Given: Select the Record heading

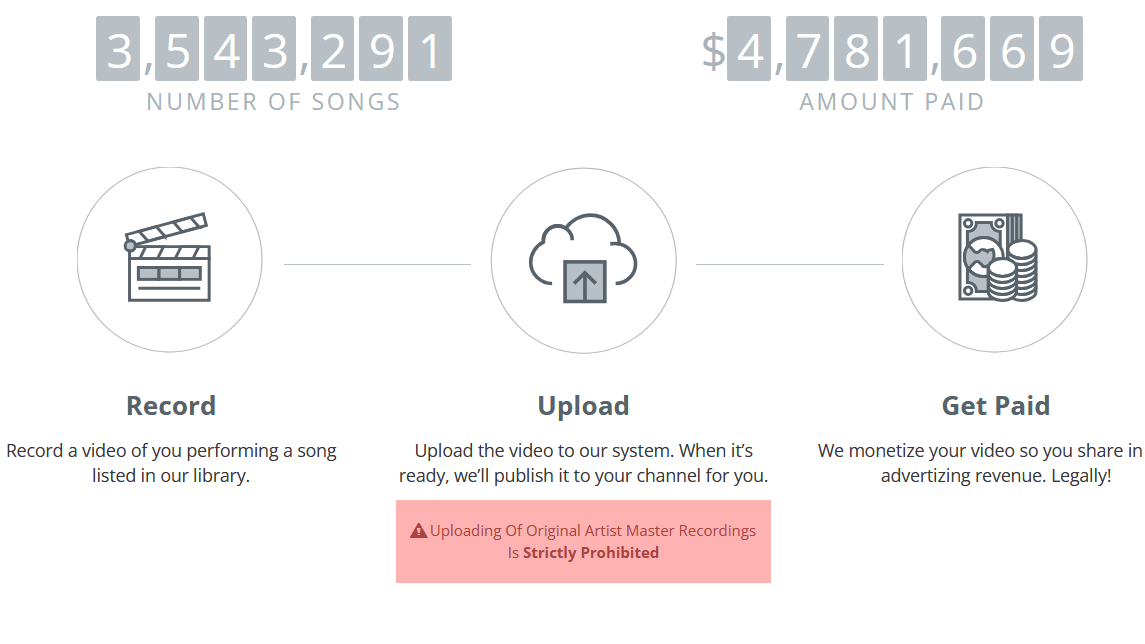Looking at the screenshot, I should (171, 405).
